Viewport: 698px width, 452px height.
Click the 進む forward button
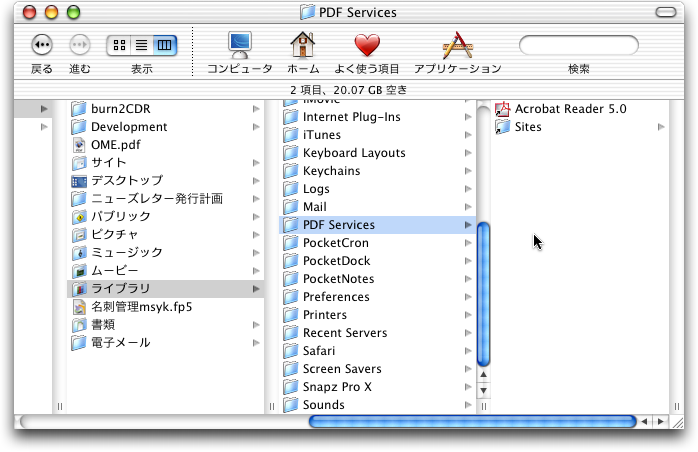79,45
